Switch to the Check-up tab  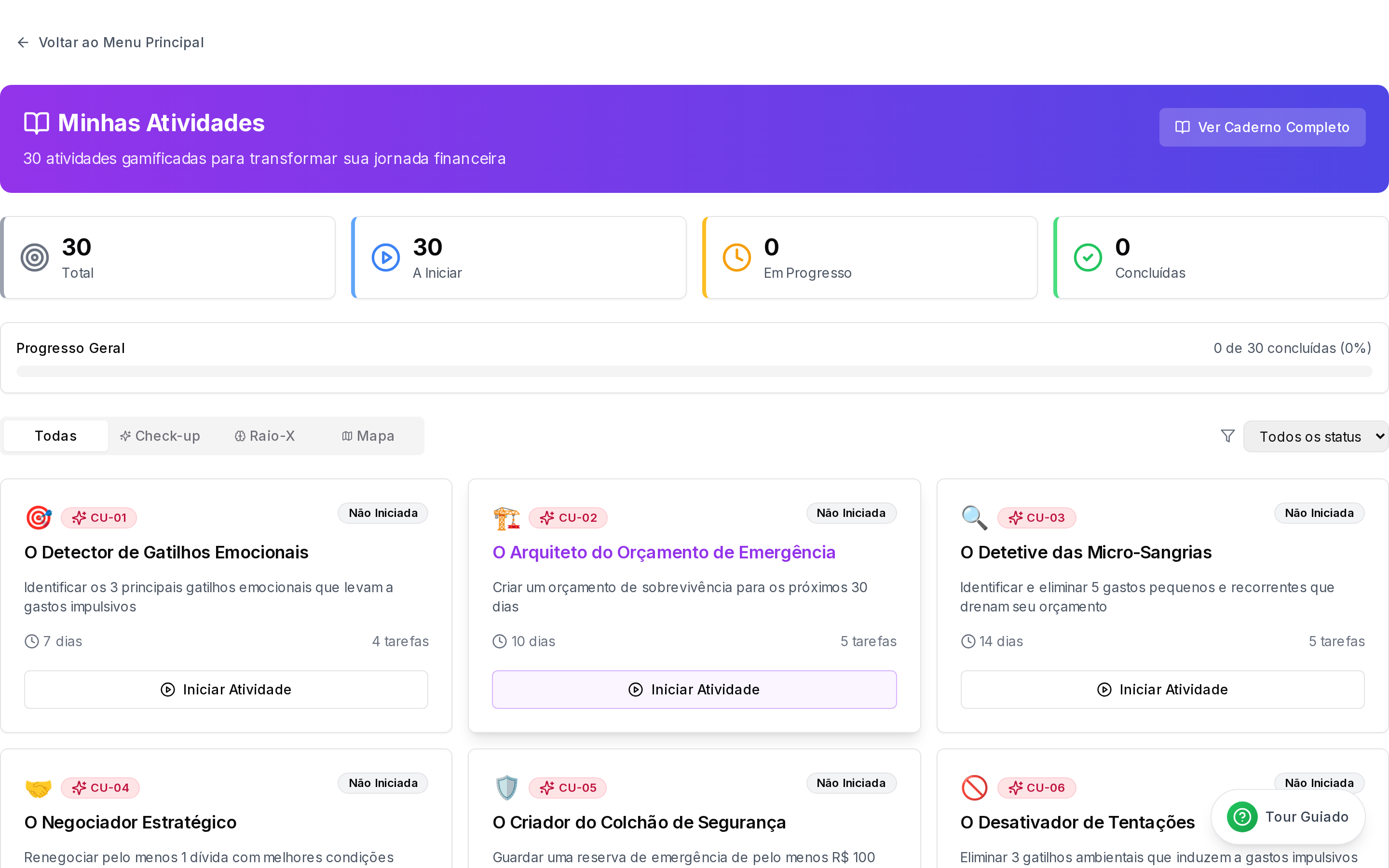[x=160, y=436]
